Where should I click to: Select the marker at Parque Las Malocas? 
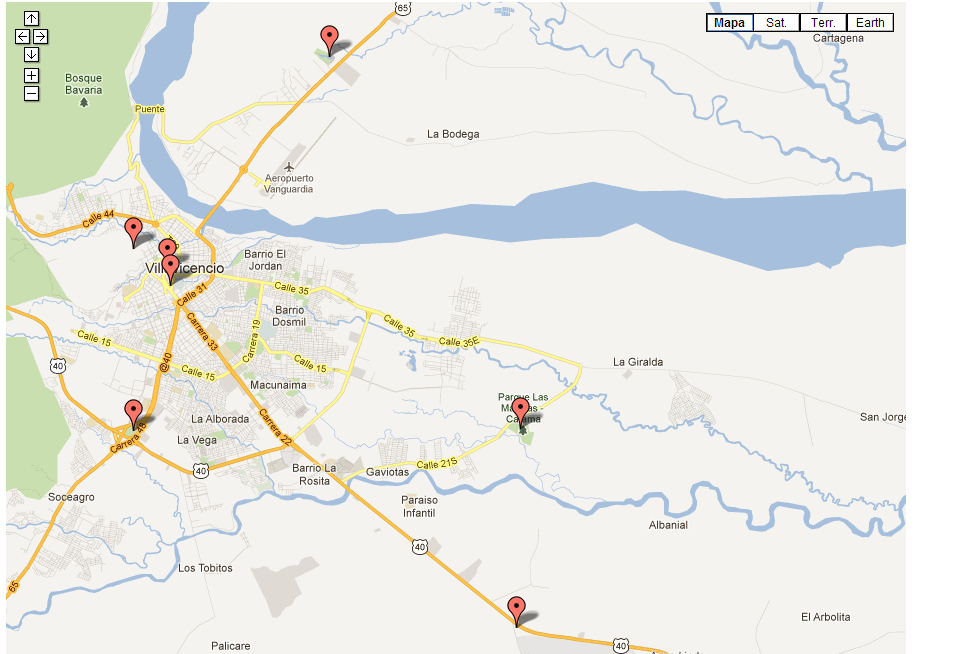coord(520,409)
